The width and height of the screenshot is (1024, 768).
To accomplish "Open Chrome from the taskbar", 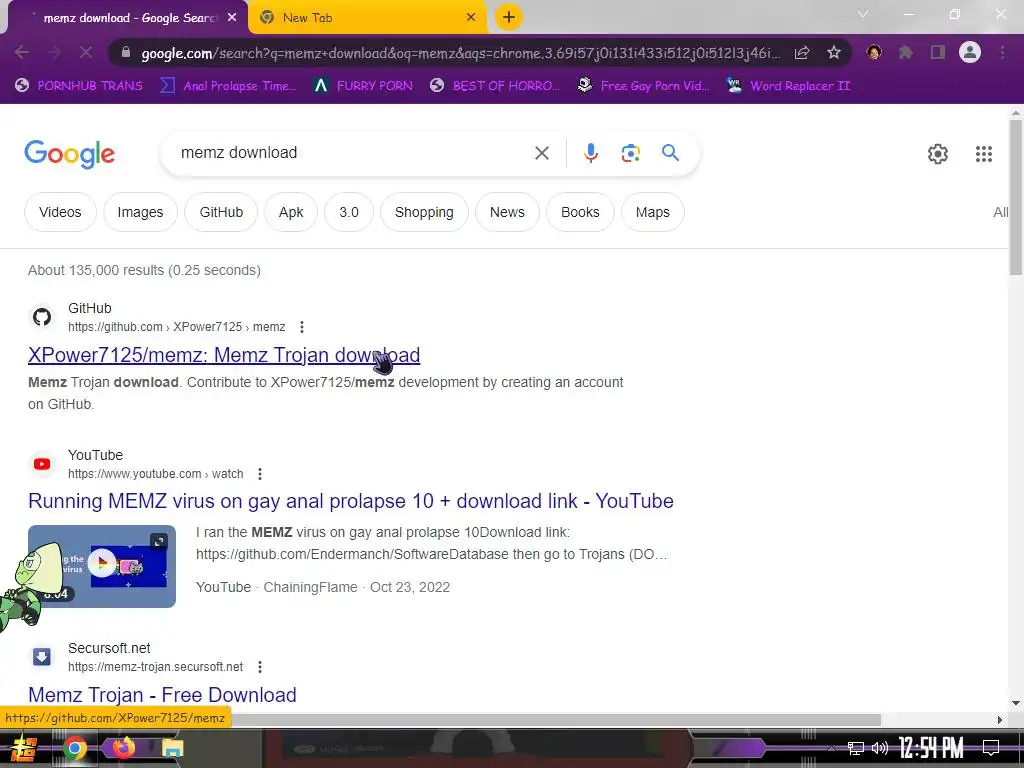I will coord(75,748).
